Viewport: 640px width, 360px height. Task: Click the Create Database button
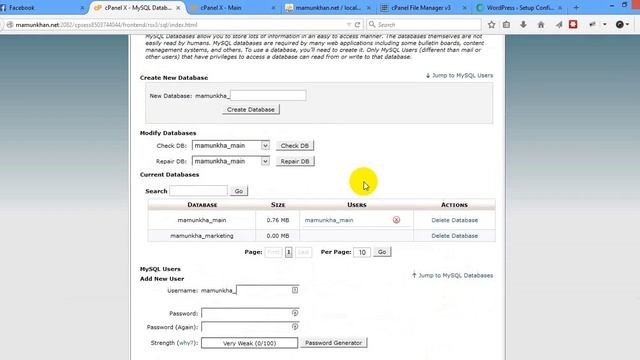tap(251, 109)
